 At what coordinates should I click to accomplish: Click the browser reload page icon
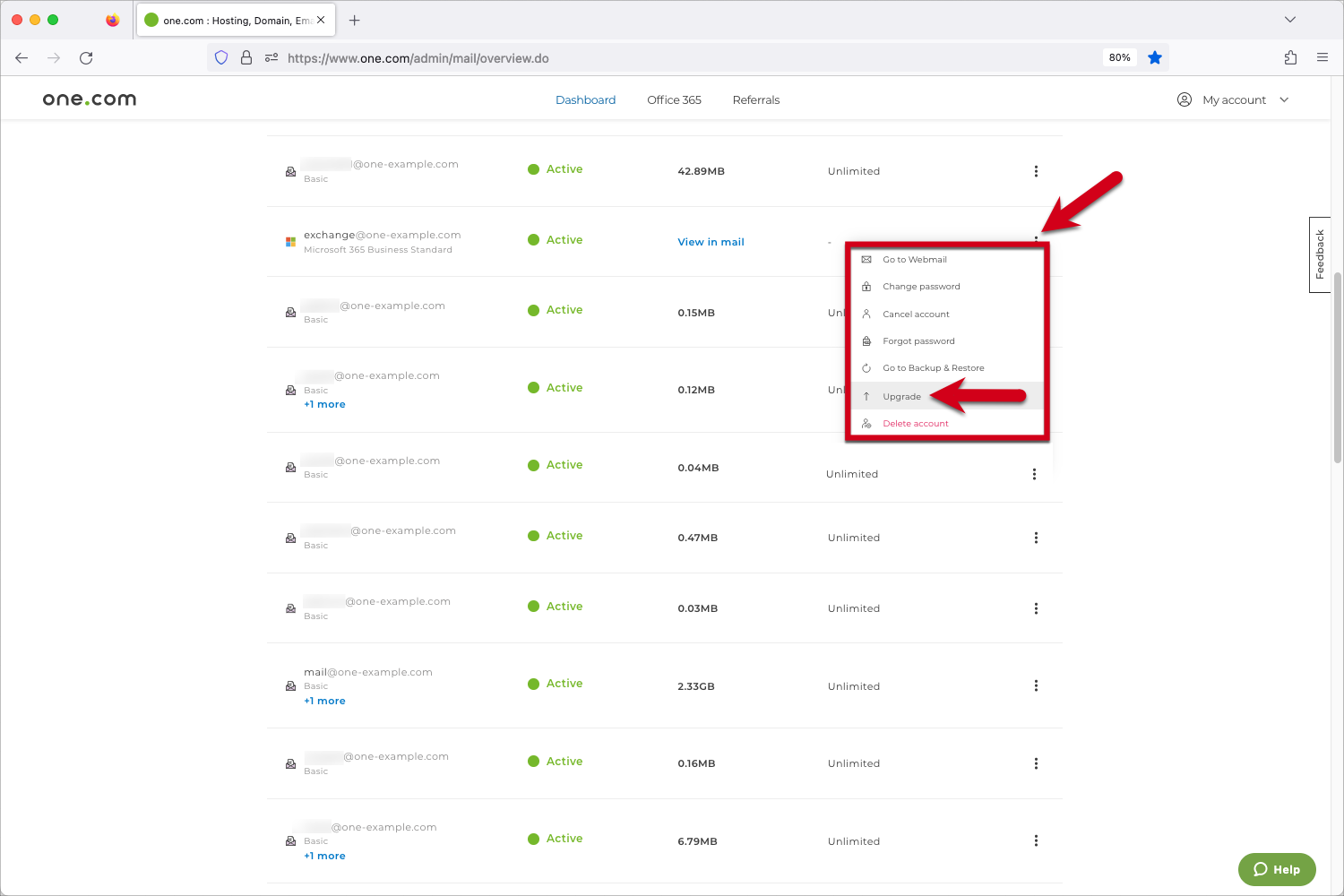click(x=86, y=58)
